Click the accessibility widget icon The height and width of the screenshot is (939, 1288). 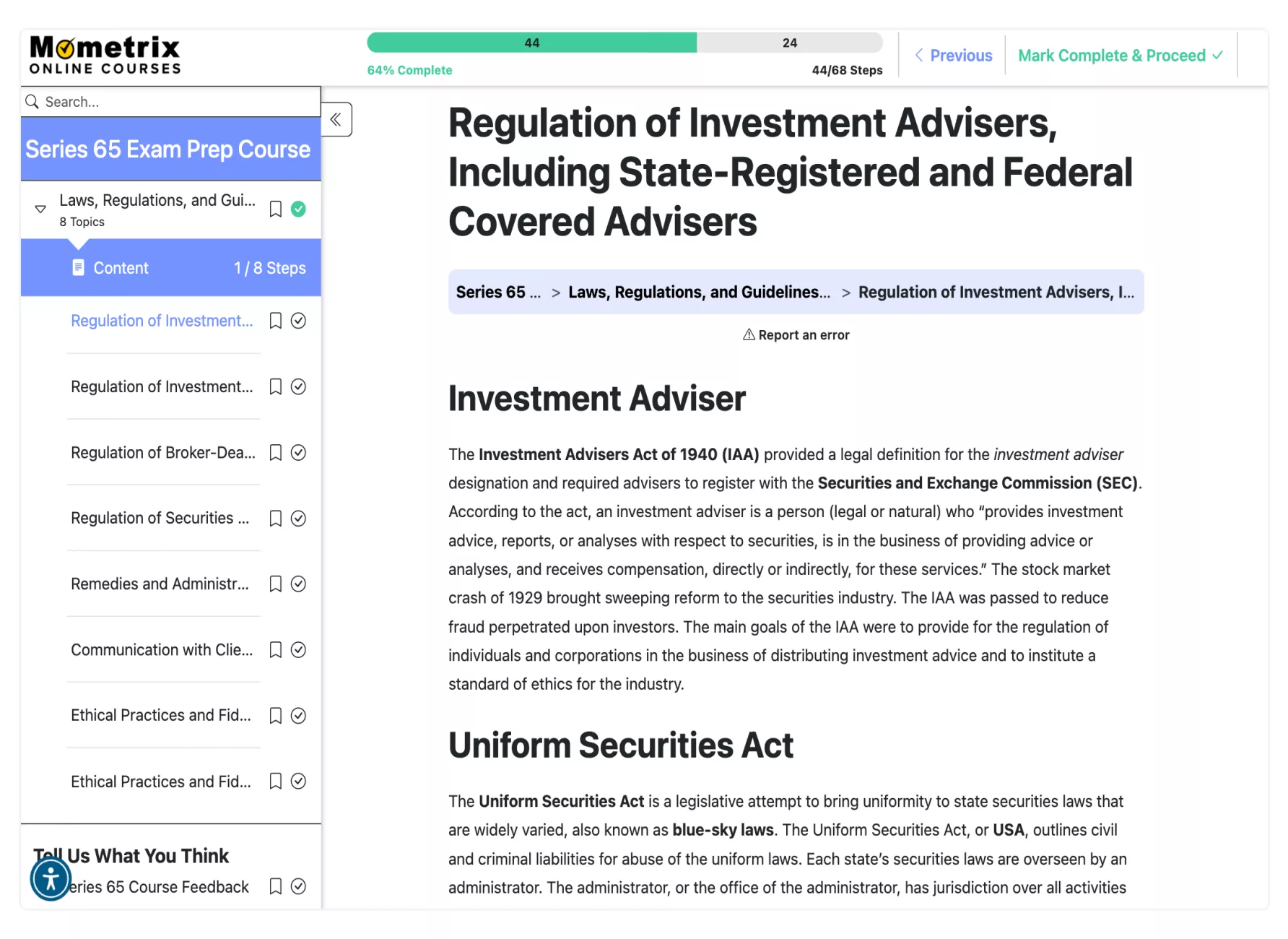[51, 878]
